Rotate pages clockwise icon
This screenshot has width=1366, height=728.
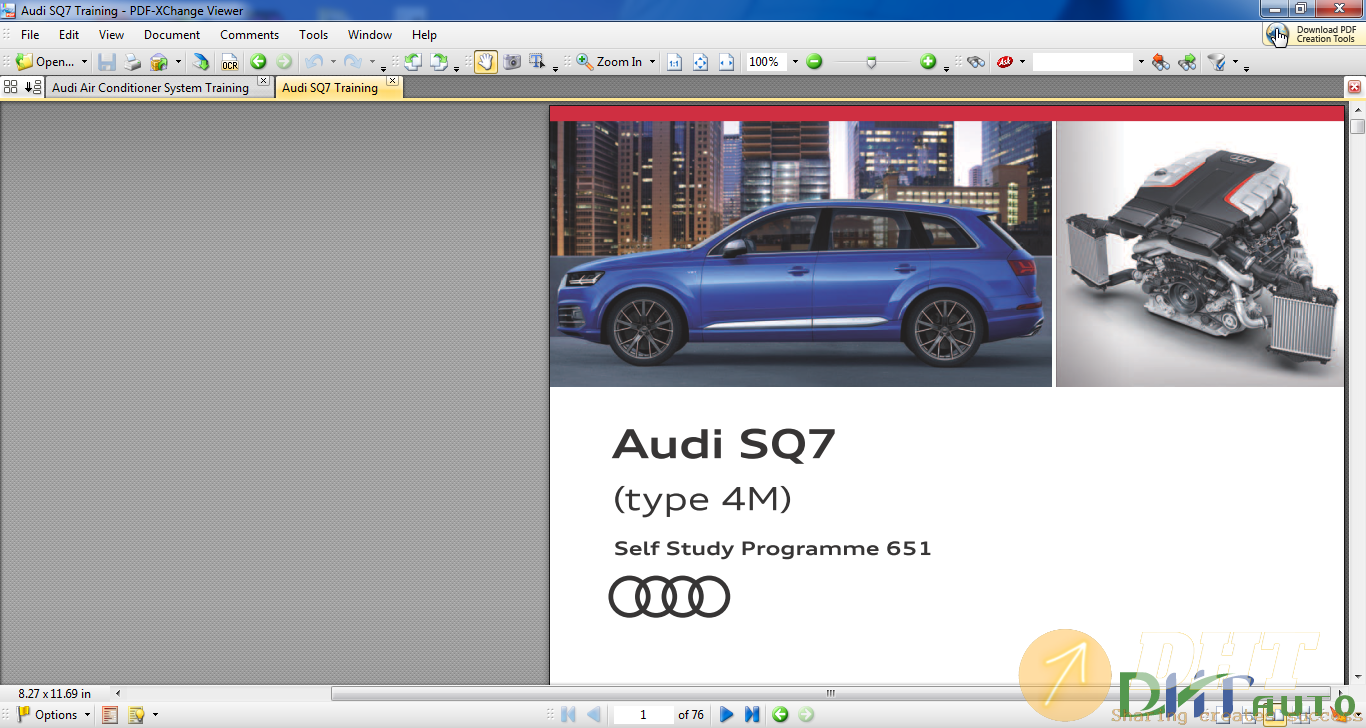click(x=439, y=62)
